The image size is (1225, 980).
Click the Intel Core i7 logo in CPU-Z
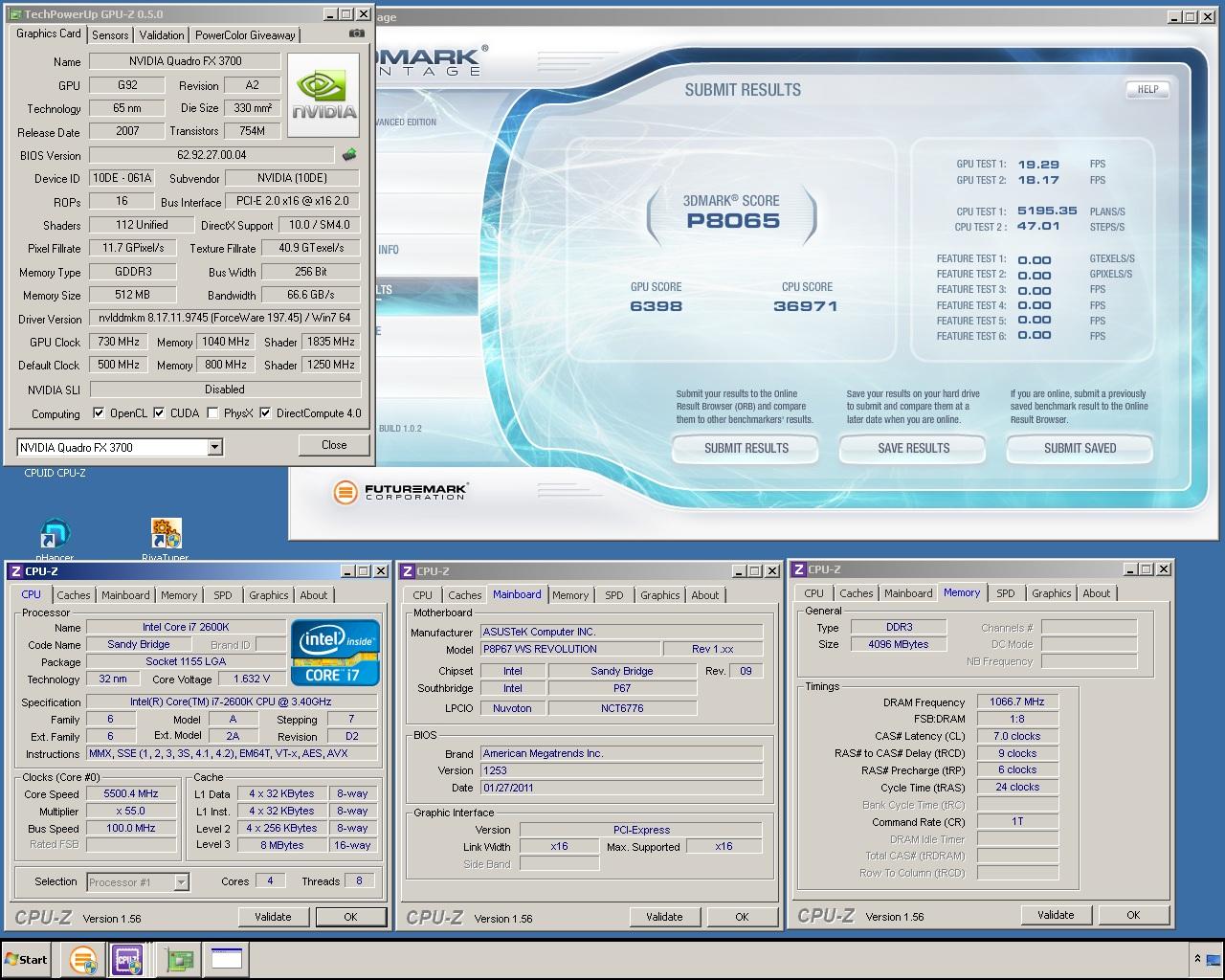335,653
